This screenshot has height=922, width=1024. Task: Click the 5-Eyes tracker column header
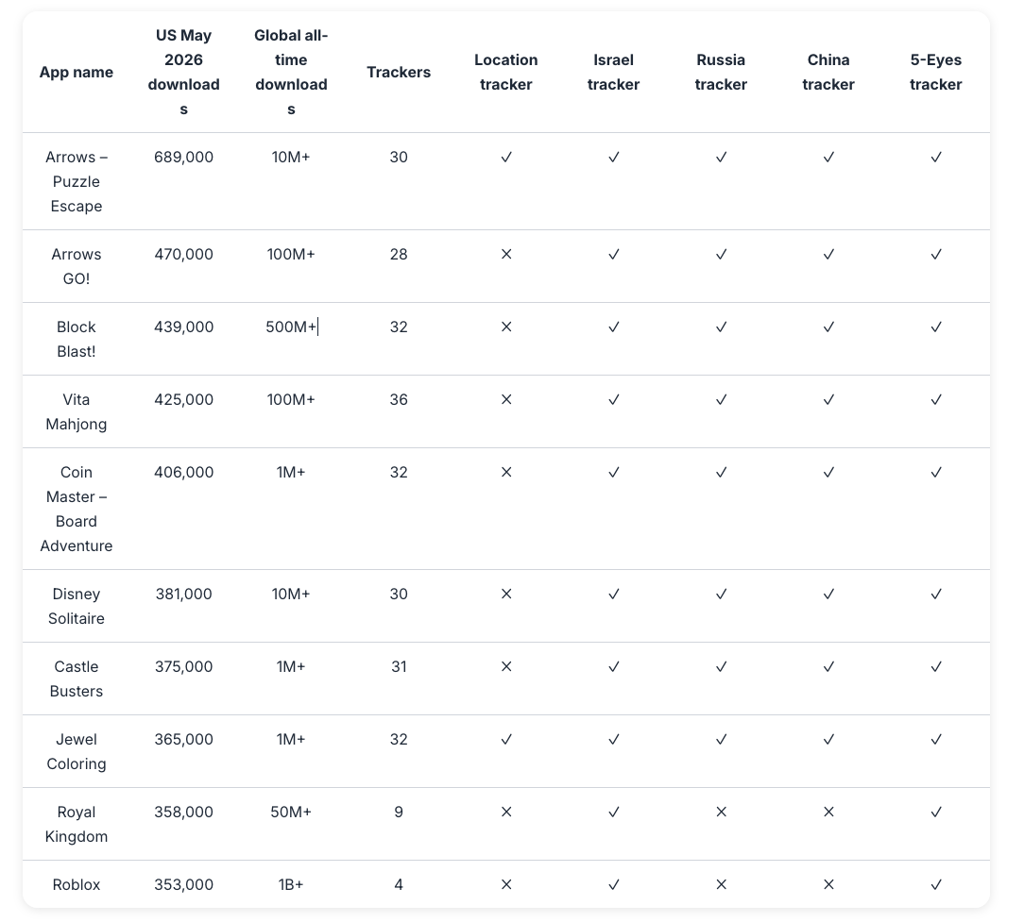[x=936, y=72]
